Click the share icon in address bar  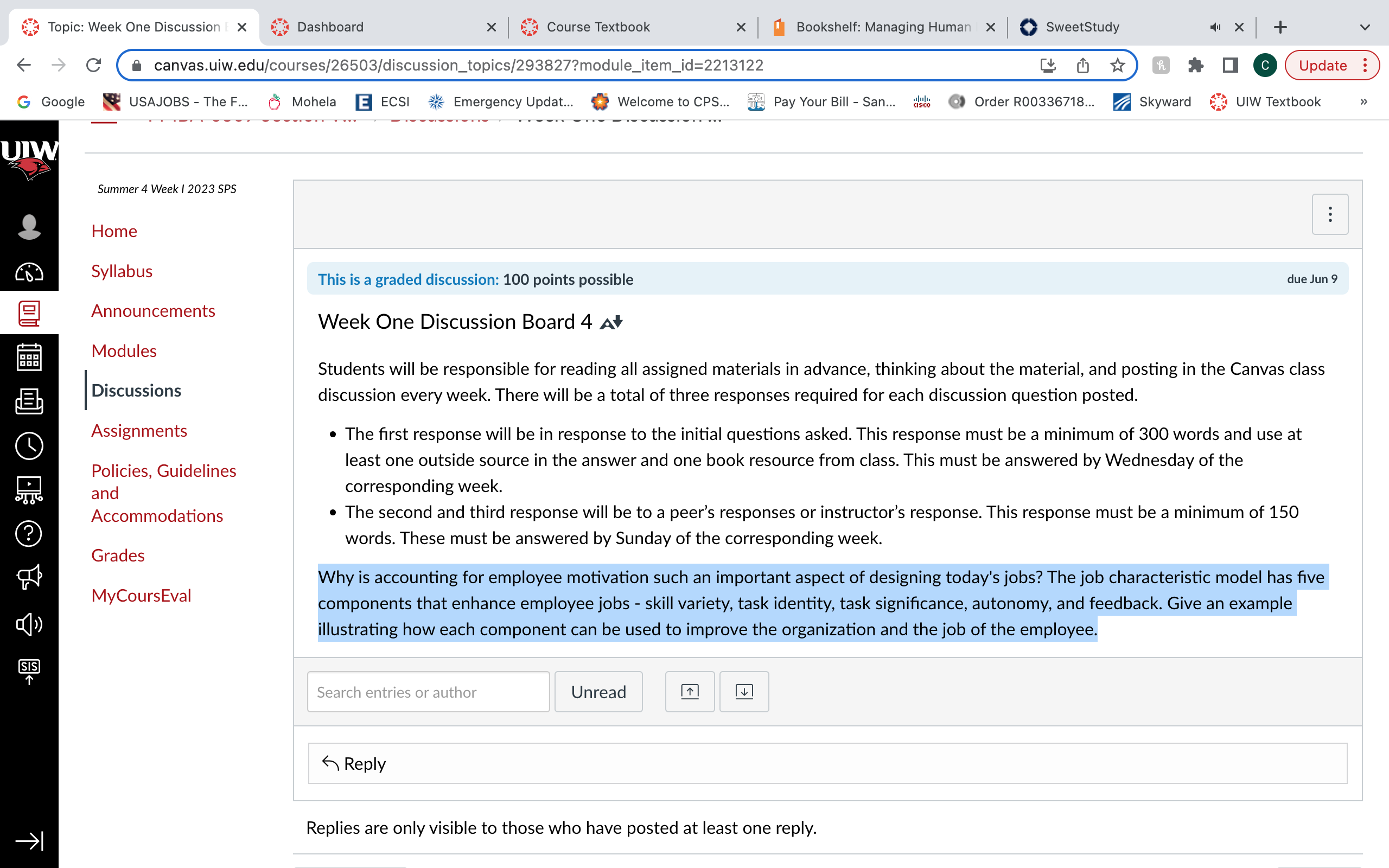(x=1082, y=66)
